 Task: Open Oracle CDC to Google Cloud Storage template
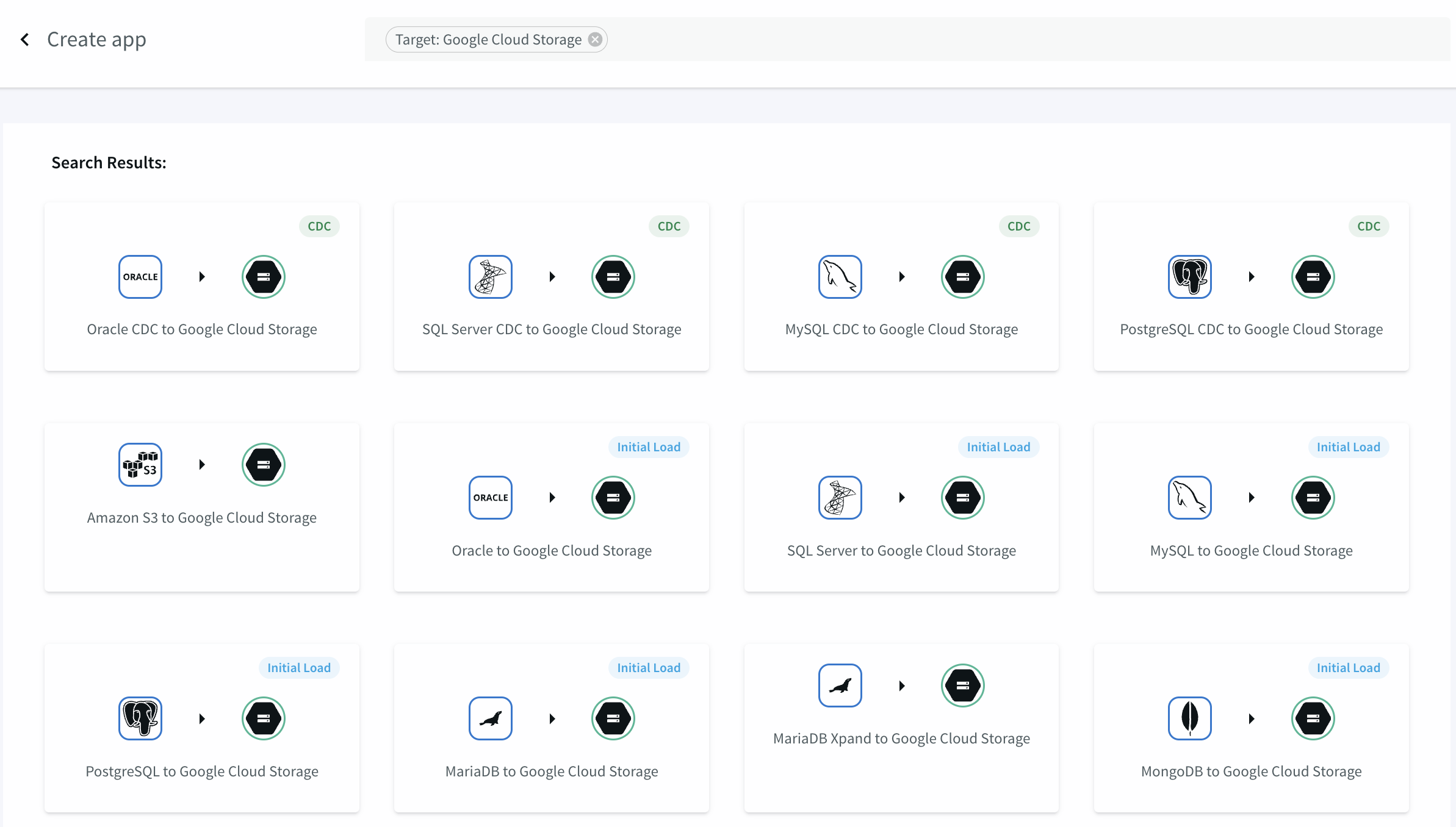pyautogui.click(x=202, y=329)
